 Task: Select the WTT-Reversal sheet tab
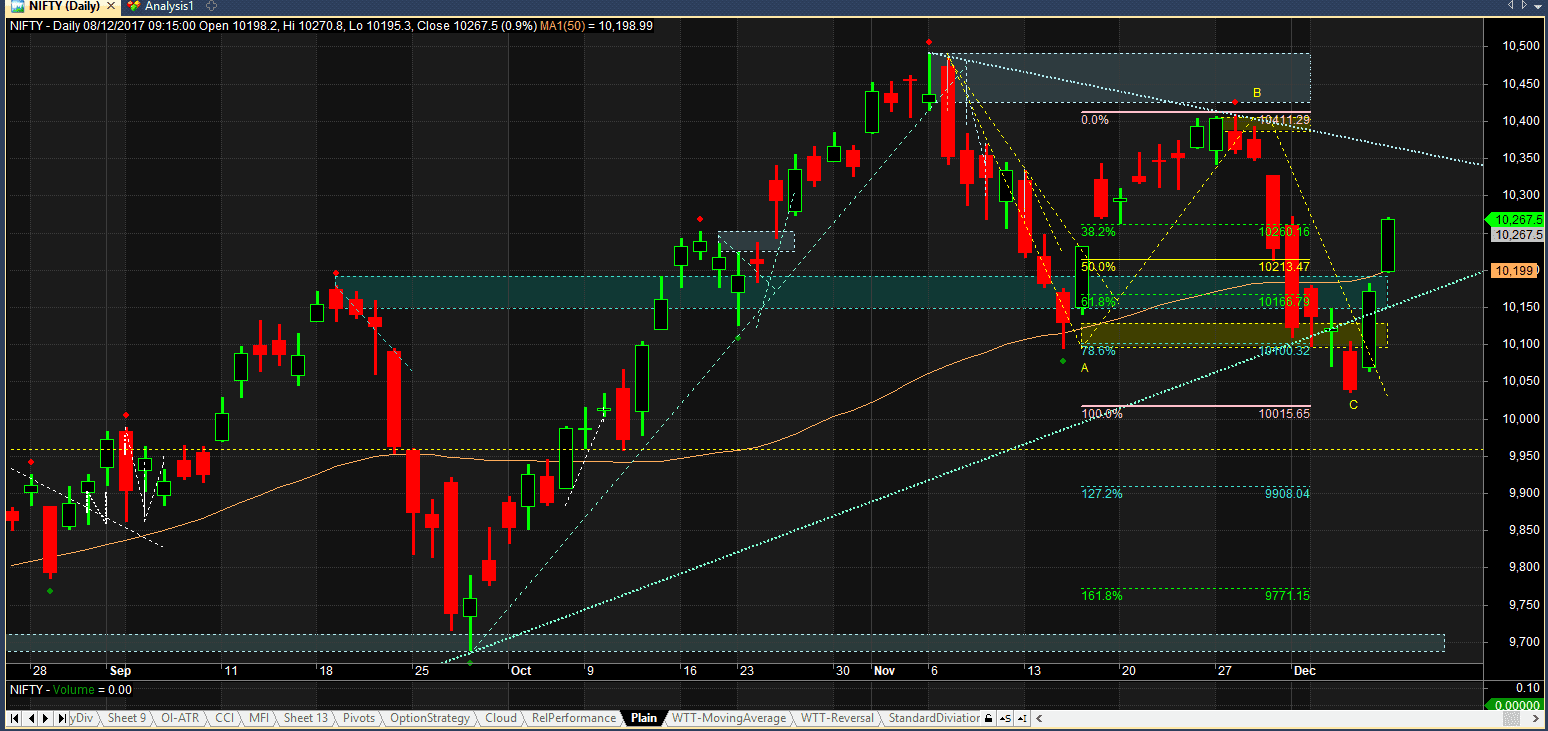pyautogui.click(x=837, y=718)
